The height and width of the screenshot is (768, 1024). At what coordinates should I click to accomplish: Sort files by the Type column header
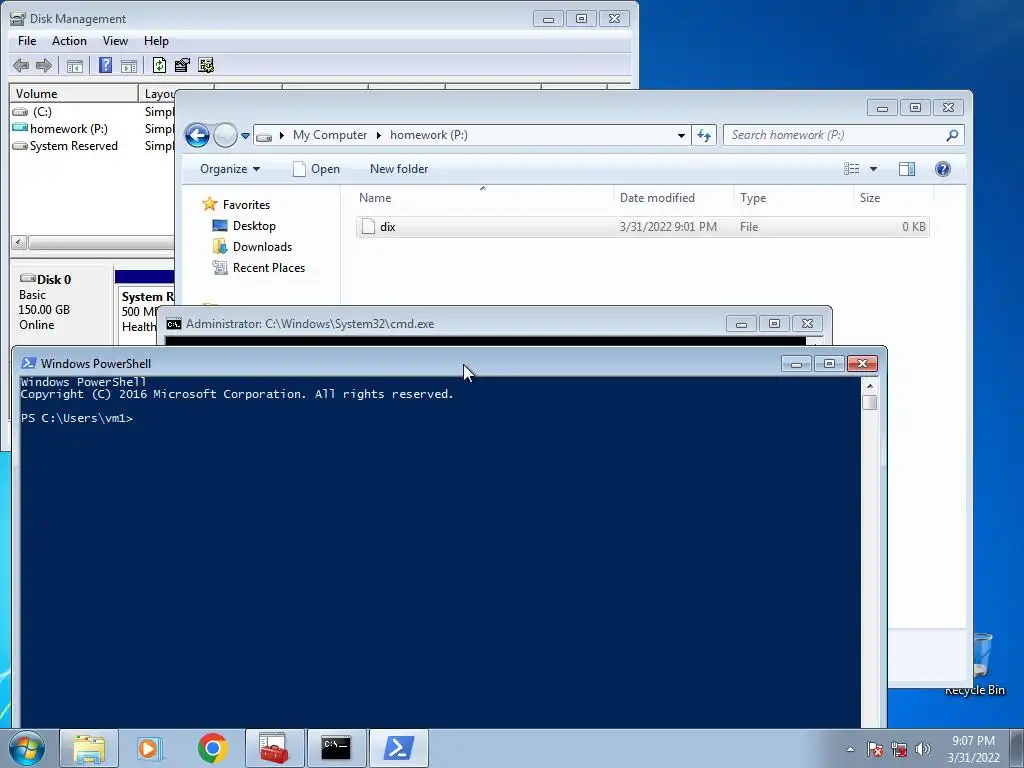coord(793,198)
